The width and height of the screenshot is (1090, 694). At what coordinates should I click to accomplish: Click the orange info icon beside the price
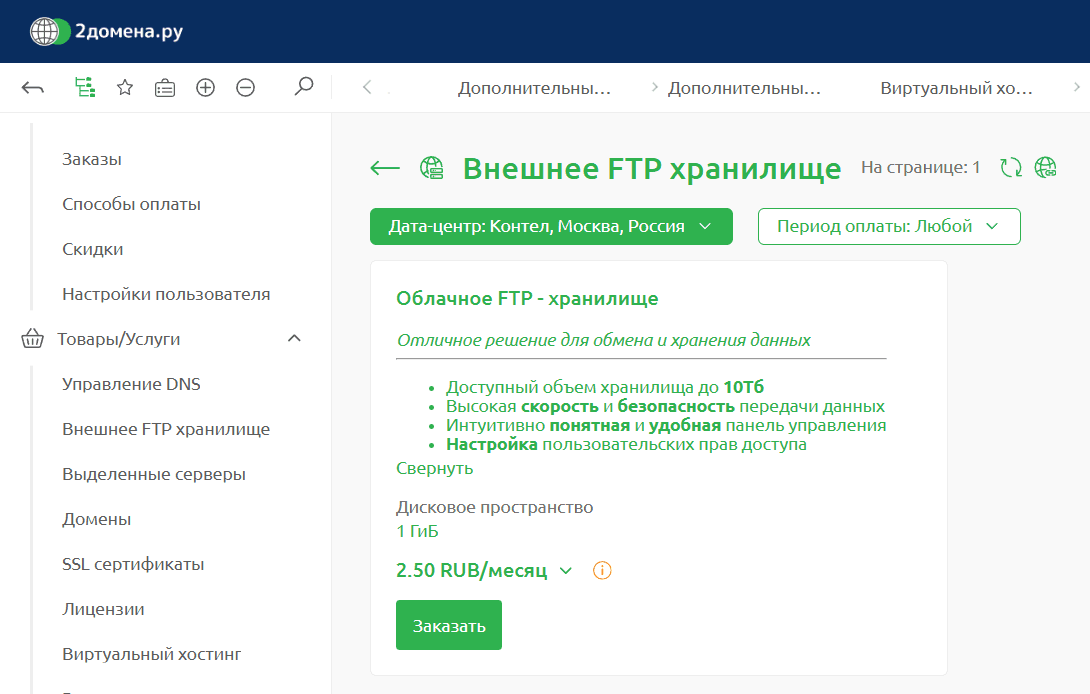(602, 571)
